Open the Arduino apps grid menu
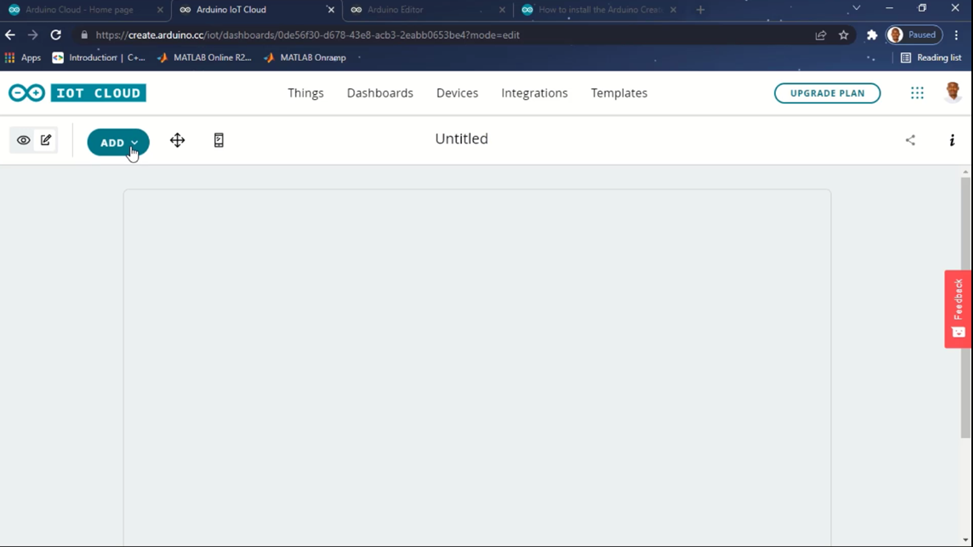The image size is (973, 547). coord(917,93)
